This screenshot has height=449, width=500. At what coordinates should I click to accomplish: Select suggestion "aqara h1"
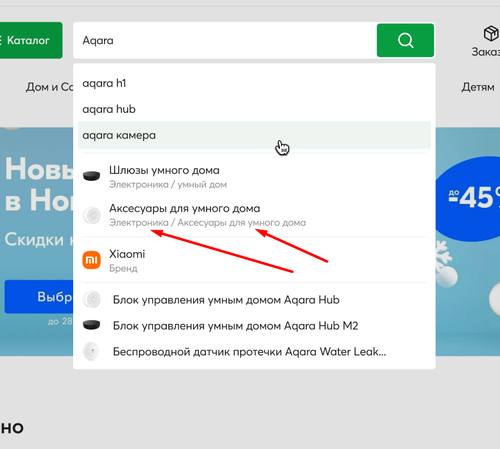click(x=254, y=83)
